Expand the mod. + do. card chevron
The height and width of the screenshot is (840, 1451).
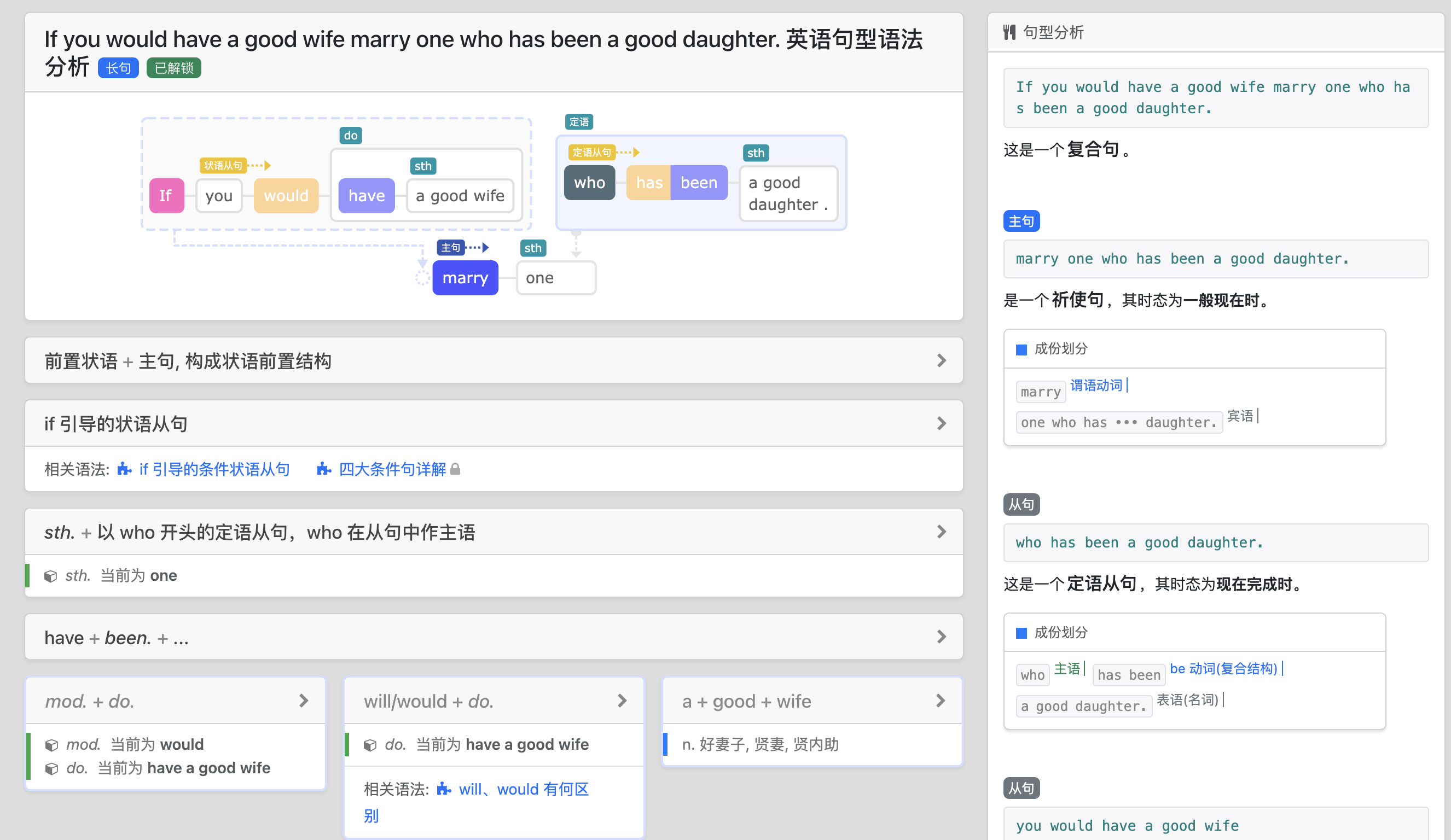click(304, 701)
